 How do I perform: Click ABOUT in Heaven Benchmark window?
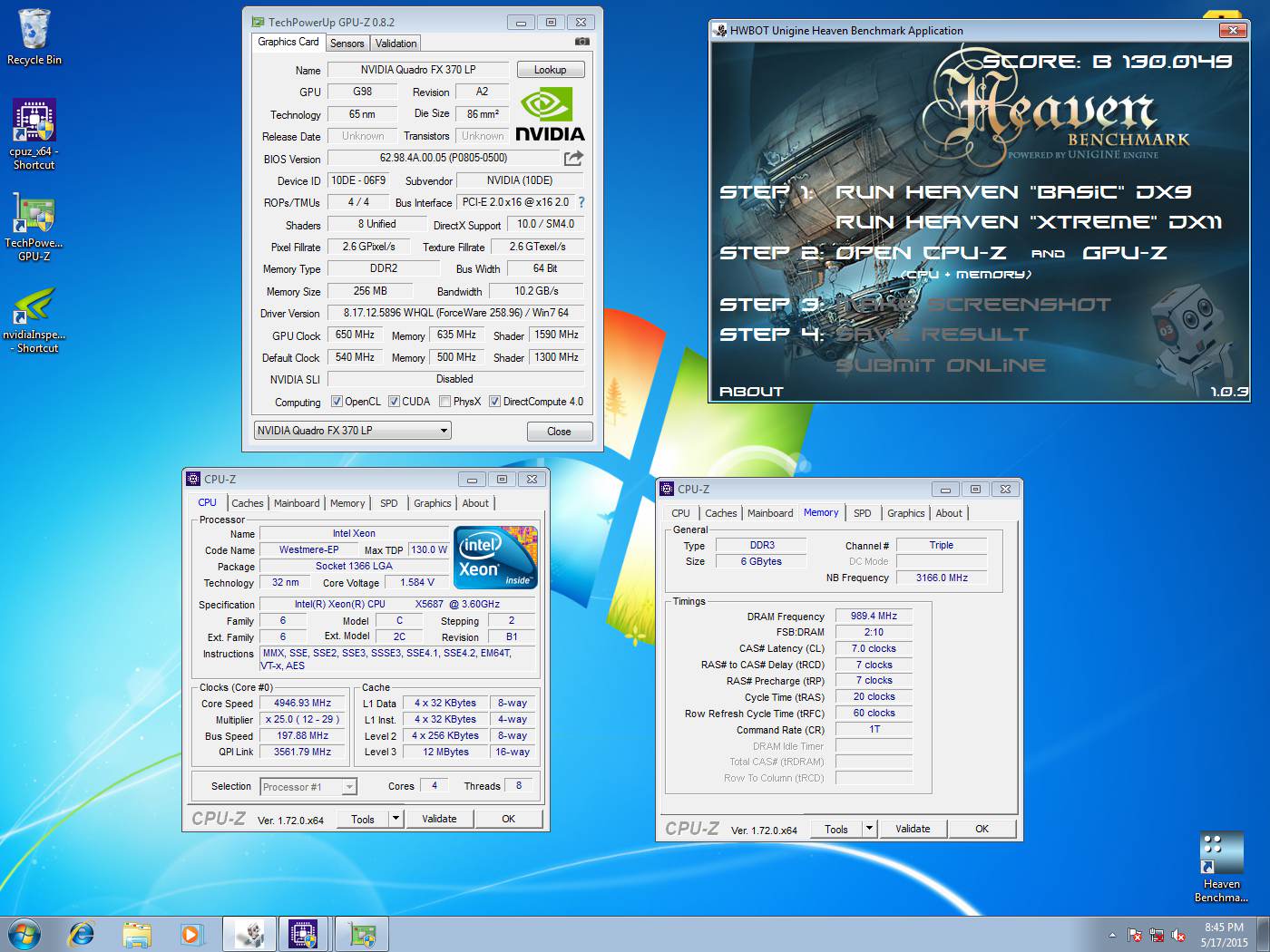coord(751,392)
